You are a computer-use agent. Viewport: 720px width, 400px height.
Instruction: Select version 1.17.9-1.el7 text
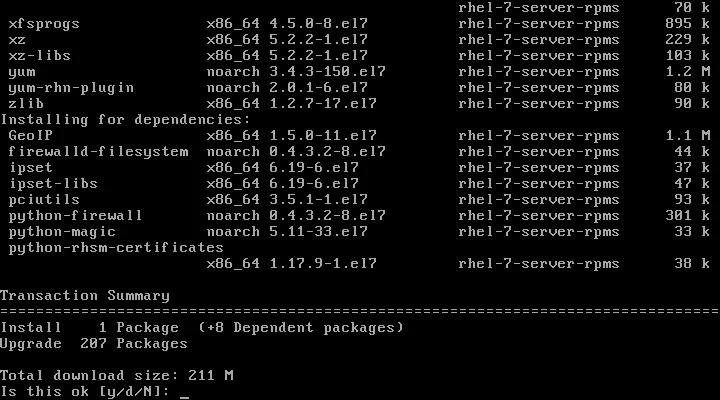coord(323,263)
